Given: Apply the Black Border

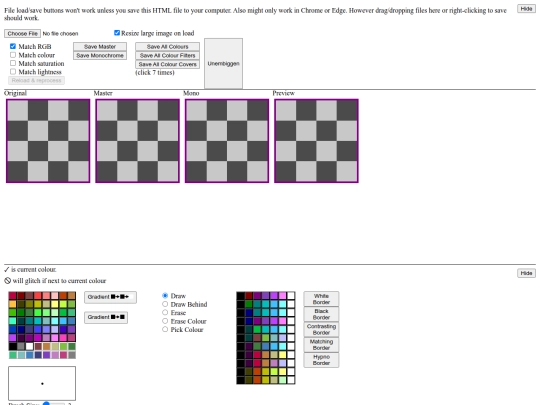Looking at the screenshot, I should (321, 314).
